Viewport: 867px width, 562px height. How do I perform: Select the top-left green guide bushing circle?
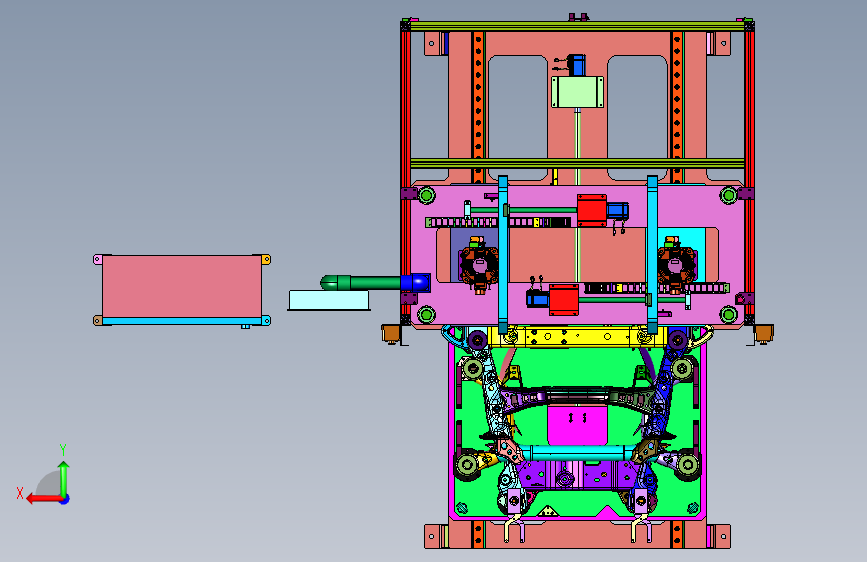coord(426,195)
